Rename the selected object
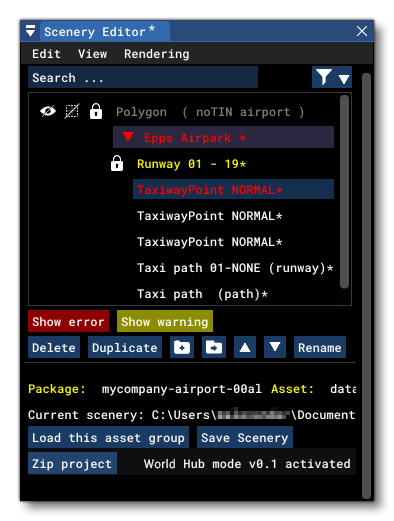The image size is (394, 521). tap(320, 347)
